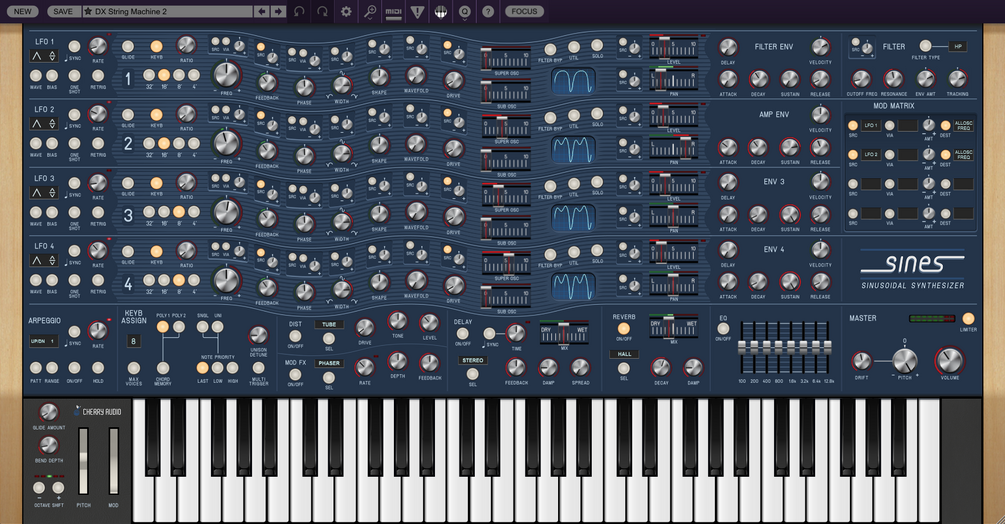Open the max voices value box showing 8
This screenshot has width=1005, height=524.
[133, 341]
